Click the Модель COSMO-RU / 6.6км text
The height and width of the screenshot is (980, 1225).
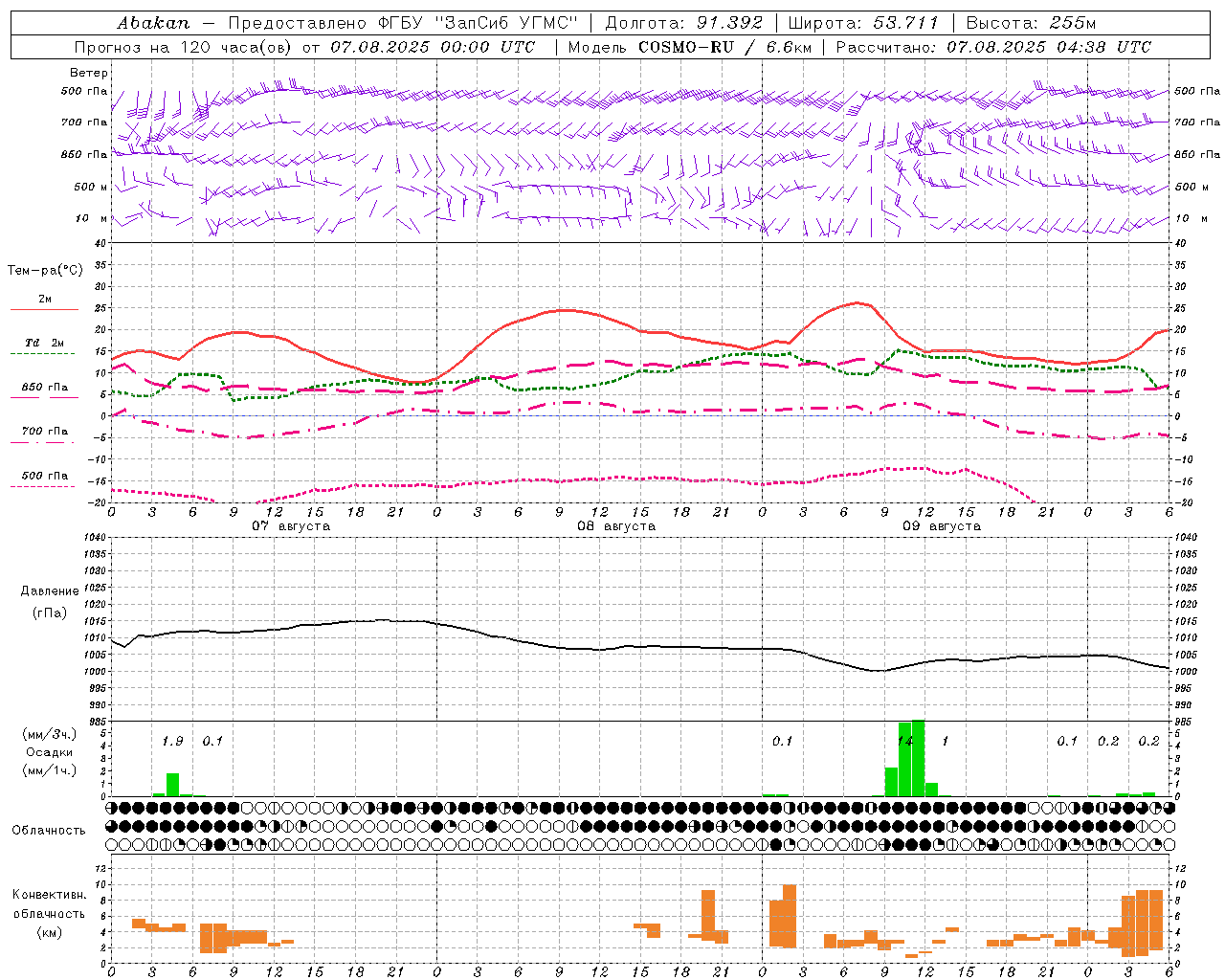(689, 47)
